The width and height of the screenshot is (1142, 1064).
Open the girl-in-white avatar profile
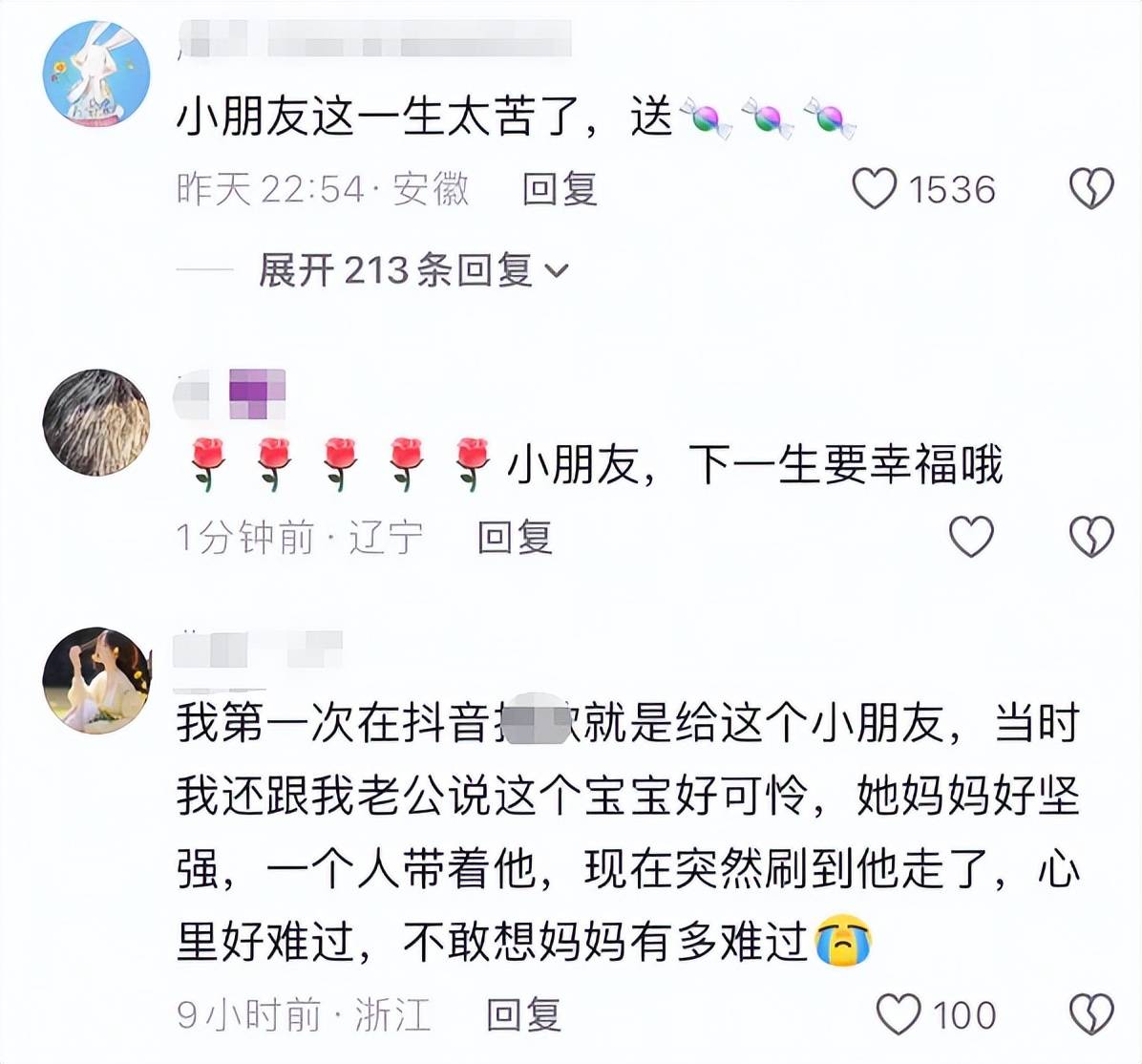coord(96,681)
